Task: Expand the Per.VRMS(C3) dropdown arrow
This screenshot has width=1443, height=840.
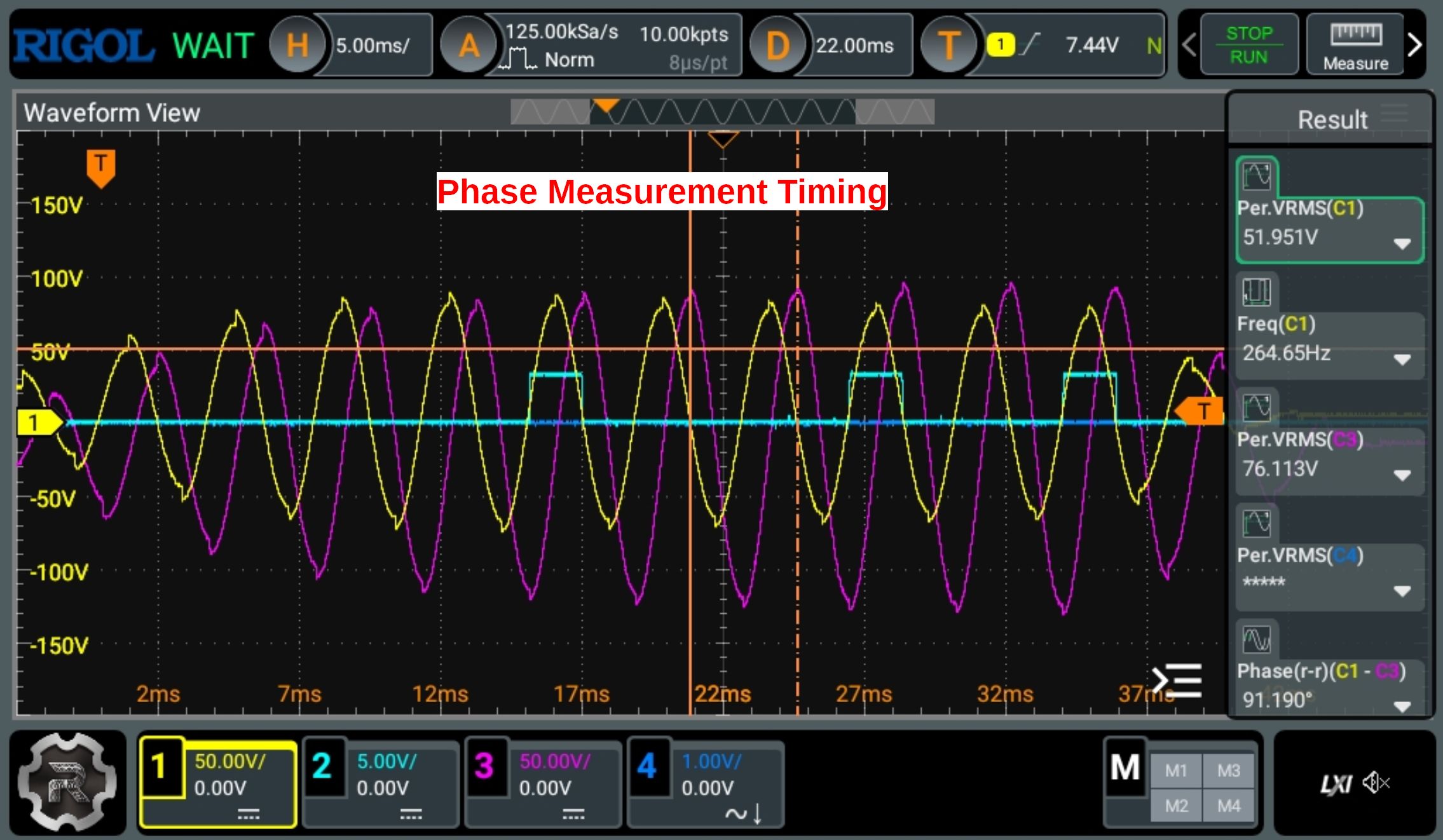Action: (x=1402, y=475)
